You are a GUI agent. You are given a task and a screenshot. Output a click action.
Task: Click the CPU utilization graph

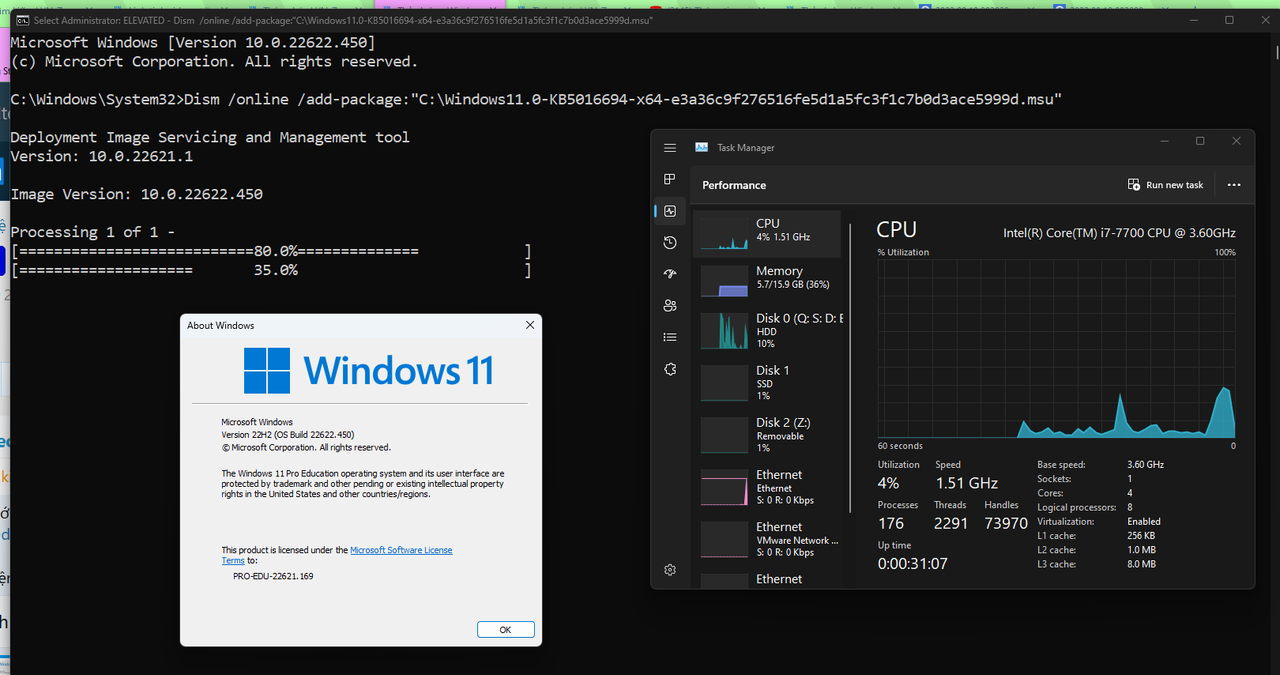click(x=1056, y=349)
